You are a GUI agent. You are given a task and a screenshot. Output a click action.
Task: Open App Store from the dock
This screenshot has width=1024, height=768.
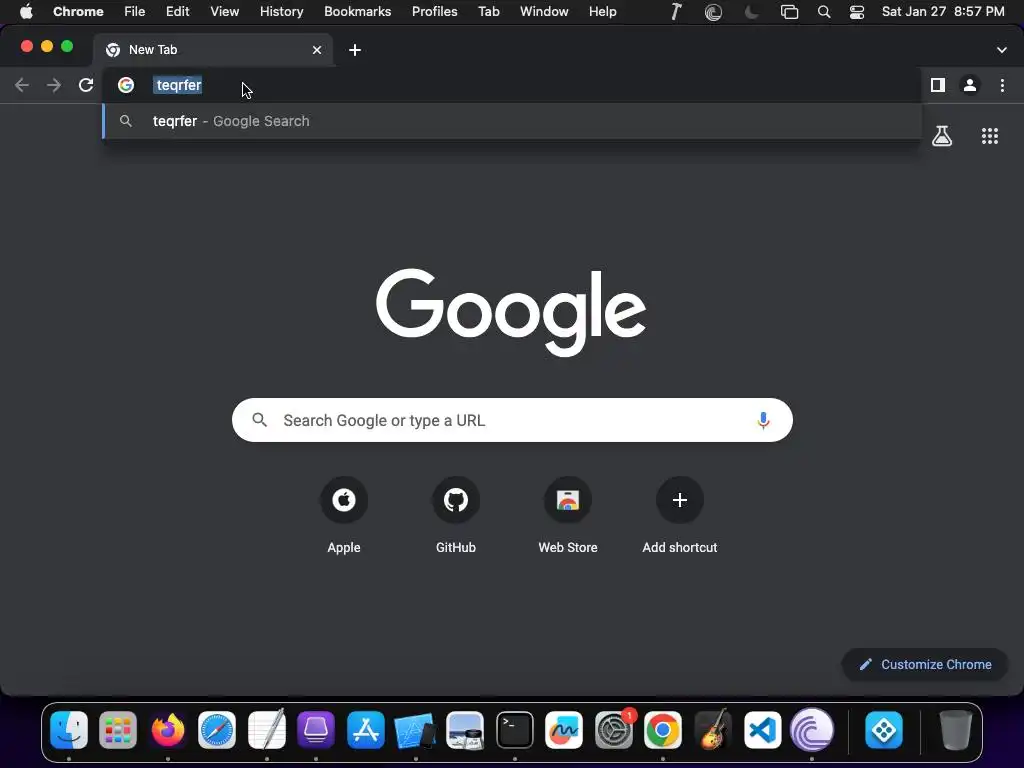coord(366,729)
